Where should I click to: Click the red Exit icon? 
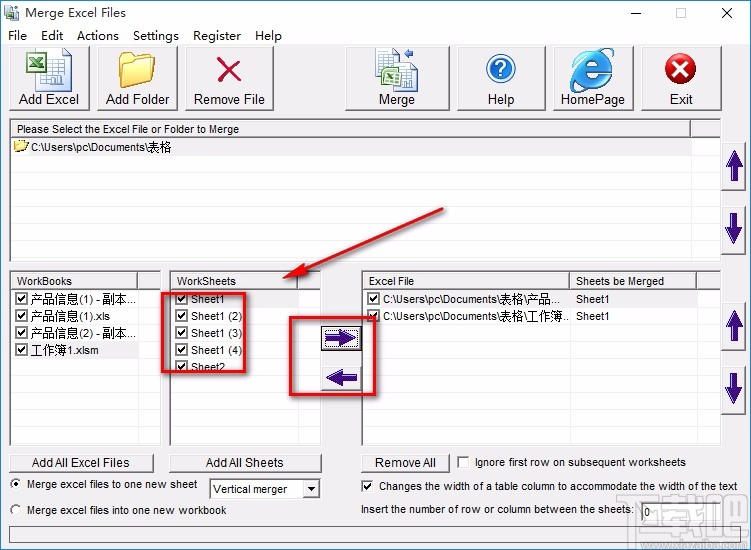tap(681, 69)
